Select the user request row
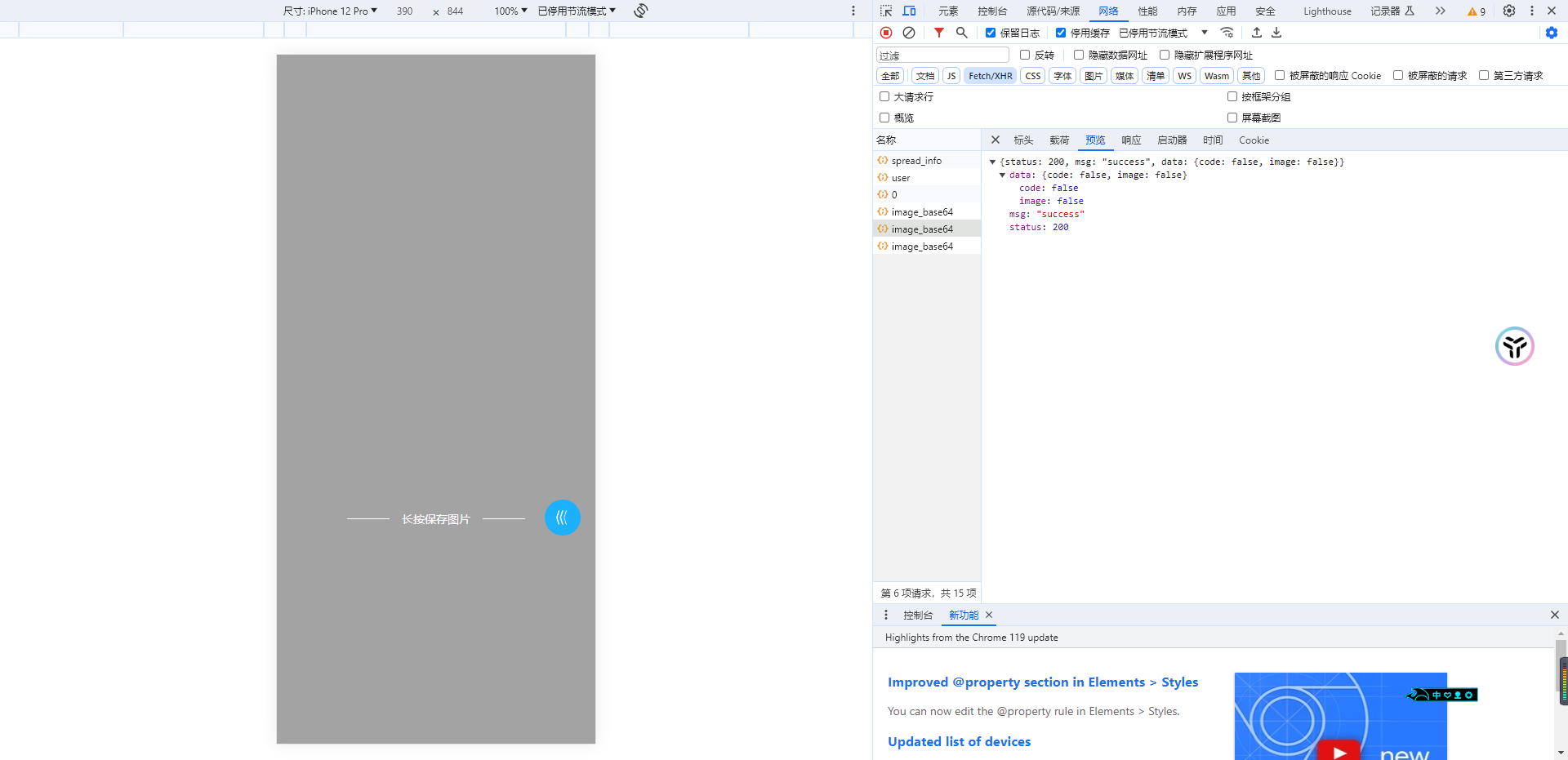Image resolution: width=1568 pixels, height=760 pixels. click(x=927, y=177)
